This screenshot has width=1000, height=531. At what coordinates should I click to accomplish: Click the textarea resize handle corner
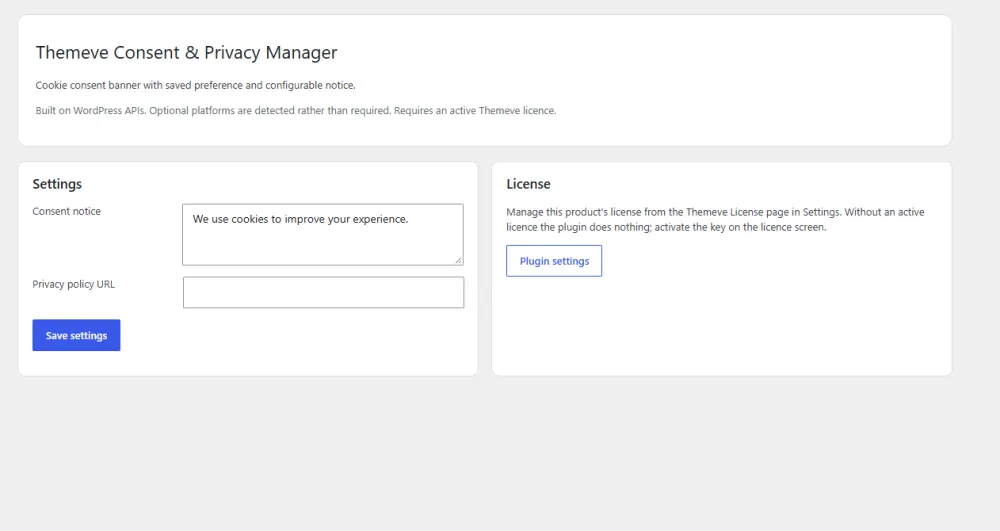pos(458,260)
